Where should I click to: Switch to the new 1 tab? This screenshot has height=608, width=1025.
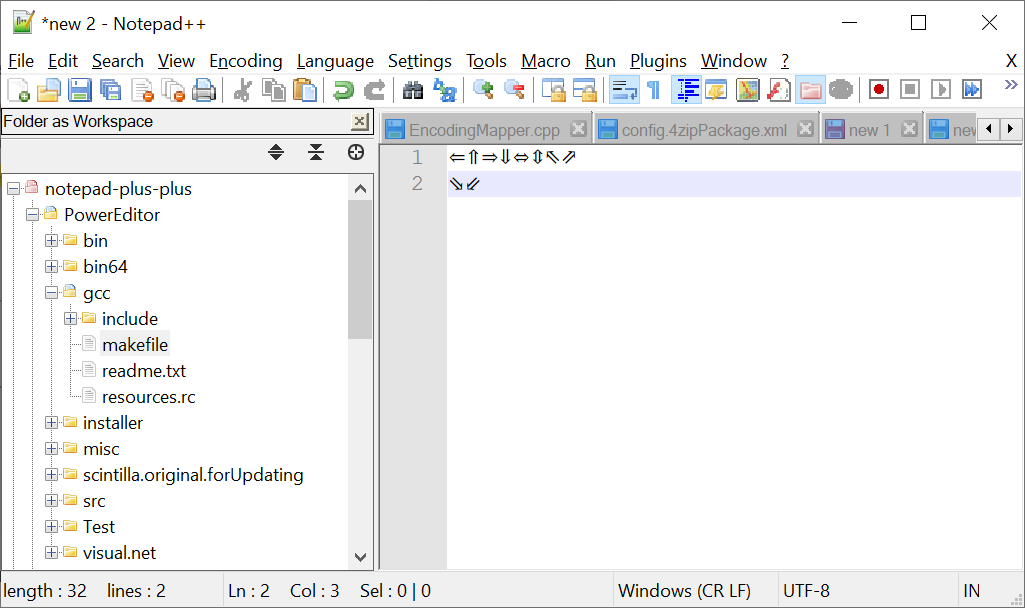869,130
